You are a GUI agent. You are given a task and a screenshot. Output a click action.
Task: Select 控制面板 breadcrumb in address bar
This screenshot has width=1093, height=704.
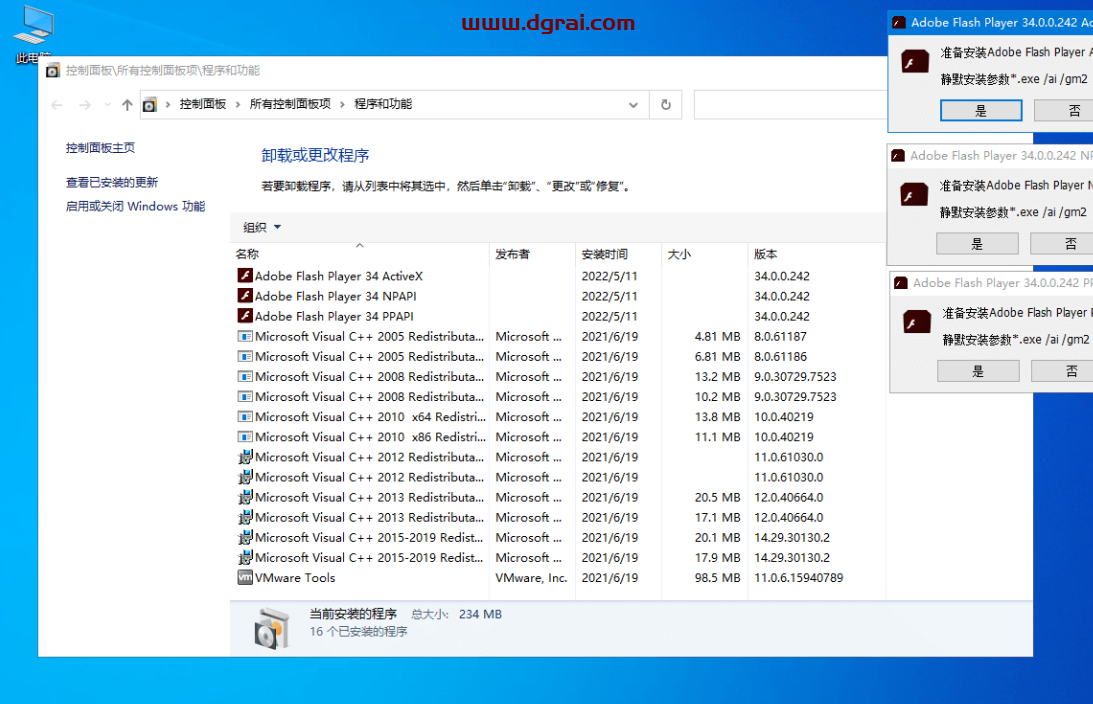203,104
